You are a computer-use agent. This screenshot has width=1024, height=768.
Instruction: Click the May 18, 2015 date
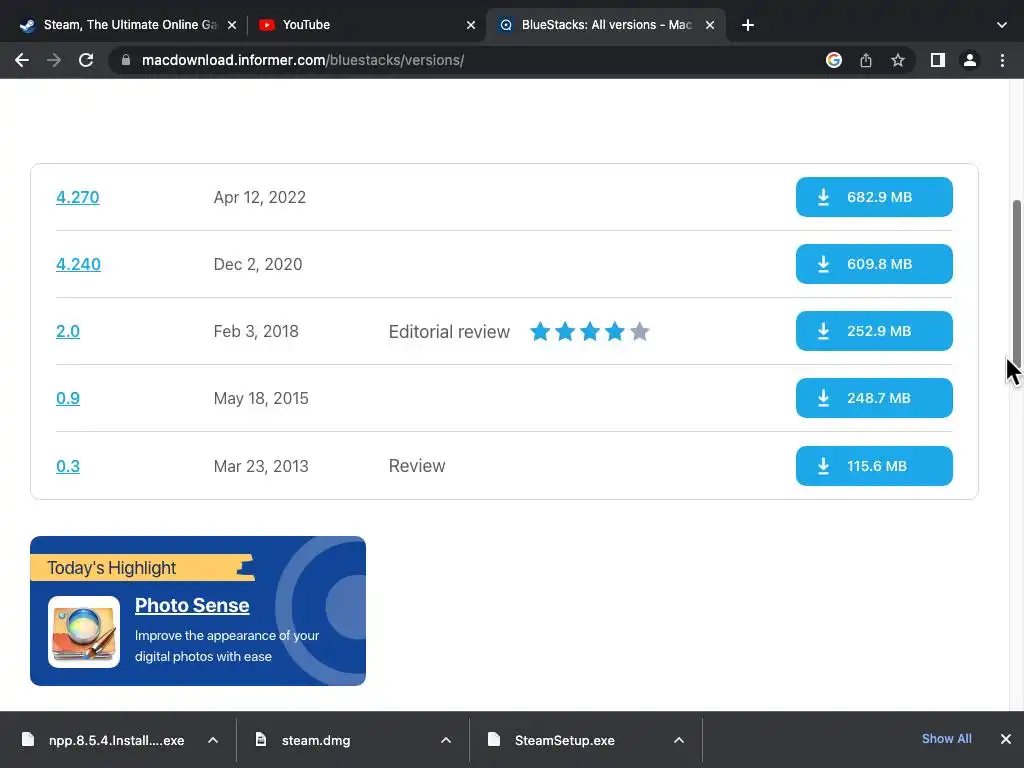pos(261,398)
